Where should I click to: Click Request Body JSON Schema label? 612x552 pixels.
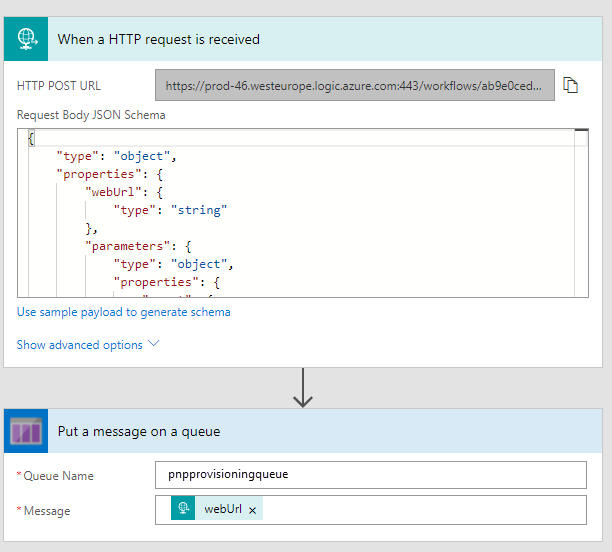(x=91, y=115)
